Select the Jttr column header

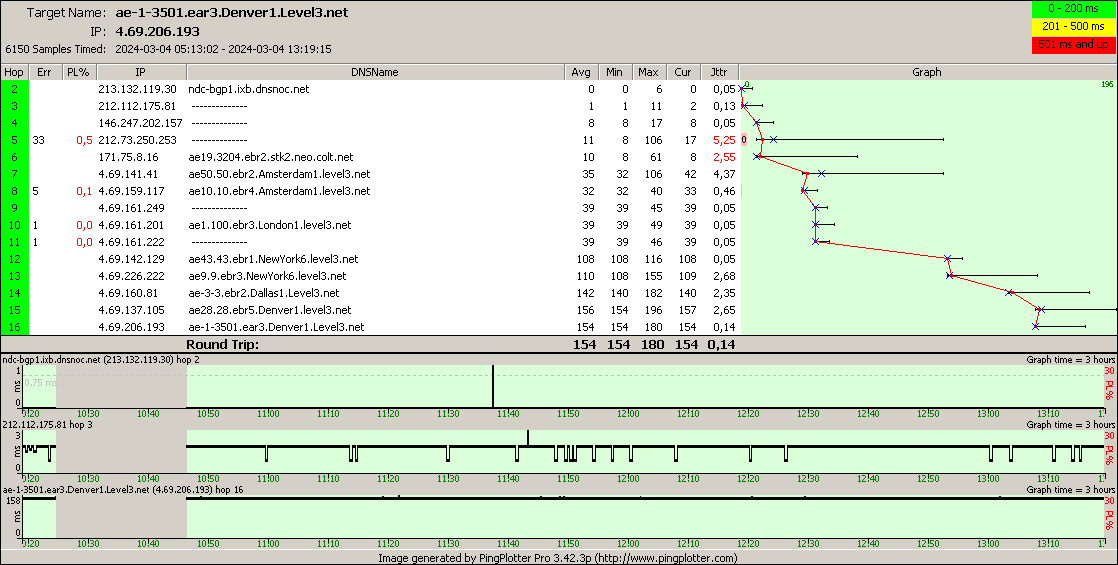(x=718, y=72)
